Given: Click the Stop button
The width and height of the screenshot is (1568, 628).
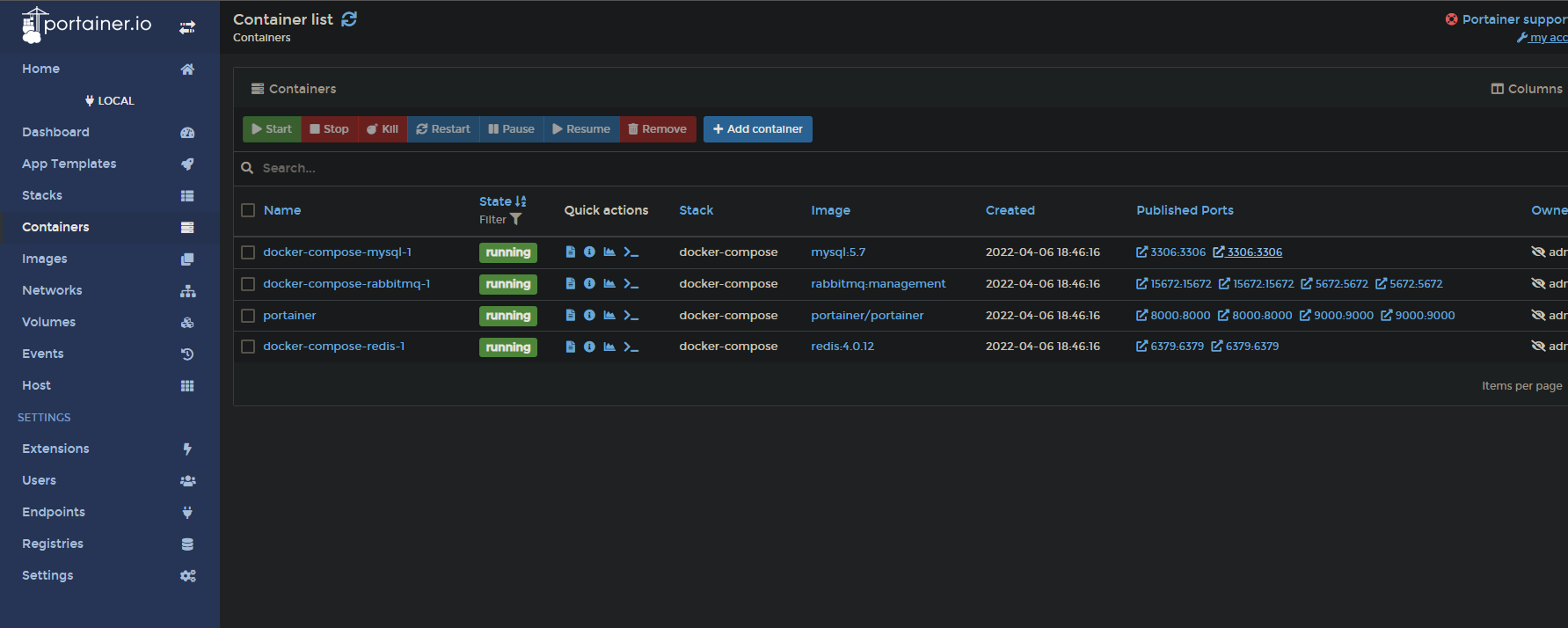Looking at the screenshot, I should pos(329,129).
